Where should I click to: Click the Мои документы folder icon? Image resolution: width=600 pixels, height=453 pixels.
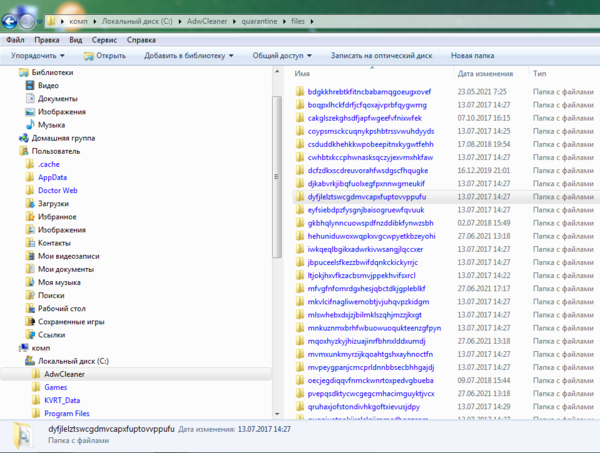[x=30, y=269]
